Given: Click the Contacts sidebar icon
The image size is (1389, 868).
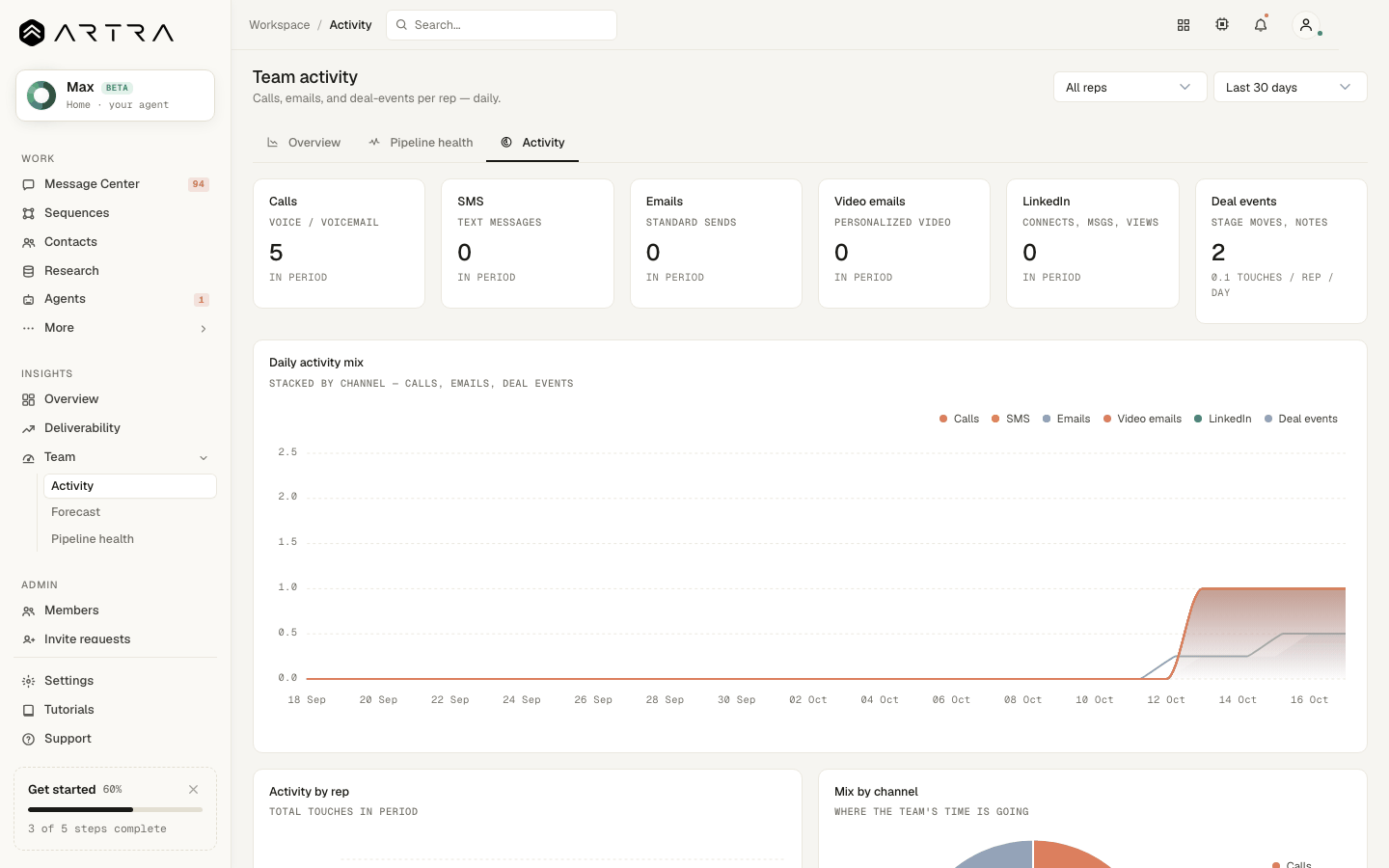Looking at the screenshot, I should point(29,242).
